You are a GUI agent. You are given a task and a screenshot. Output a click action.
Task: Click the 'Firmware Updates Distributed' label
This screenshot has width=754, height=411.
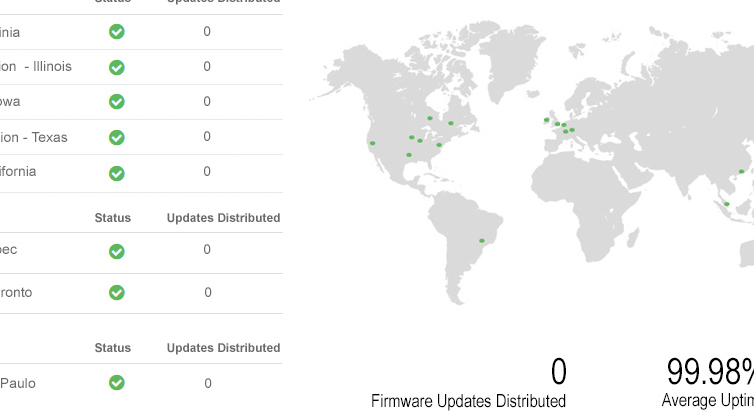click(x=468, y=401)
